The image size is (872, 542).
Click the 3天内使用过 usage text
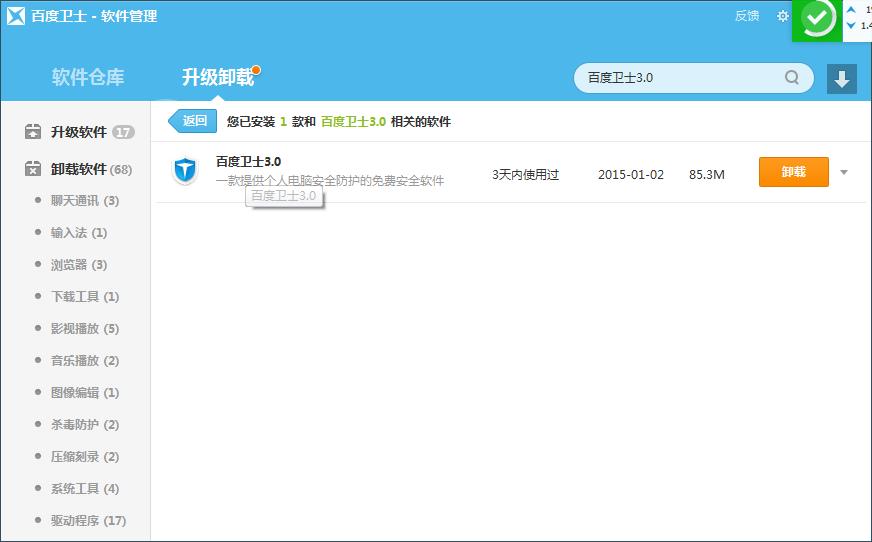click(x=525, y=175)
